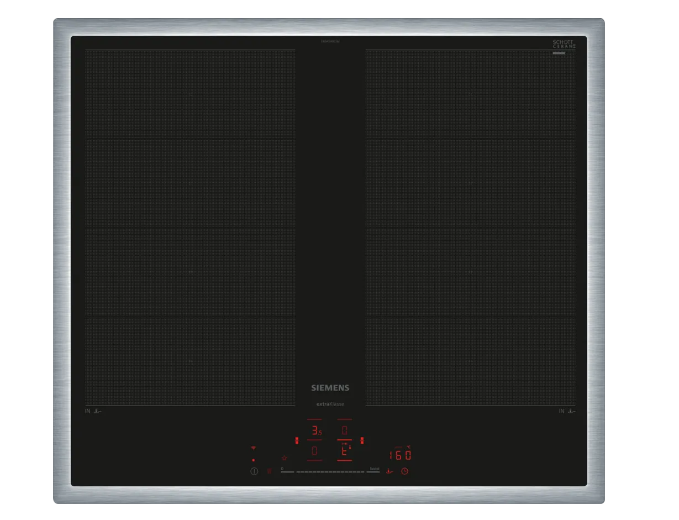Click the Schott Ceran label

coord(565,45)
